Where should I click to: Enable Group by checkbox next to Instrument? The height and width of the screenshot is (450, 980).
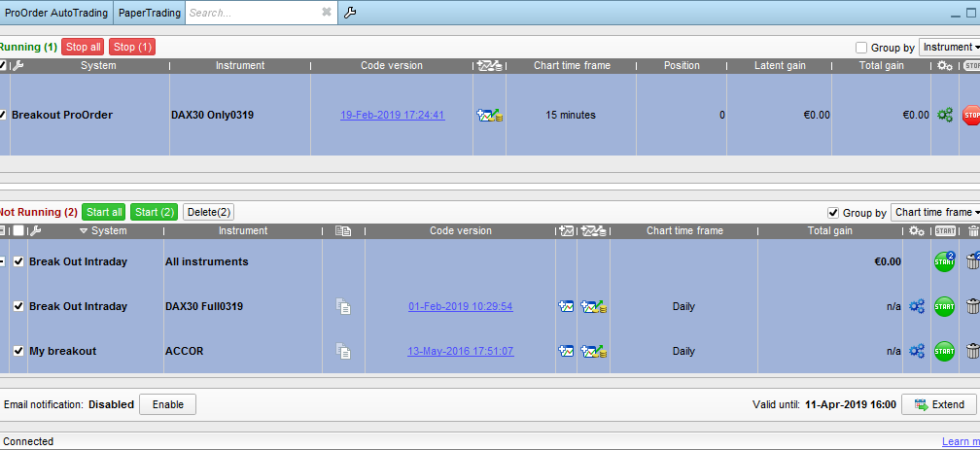[x=861, y=48]
